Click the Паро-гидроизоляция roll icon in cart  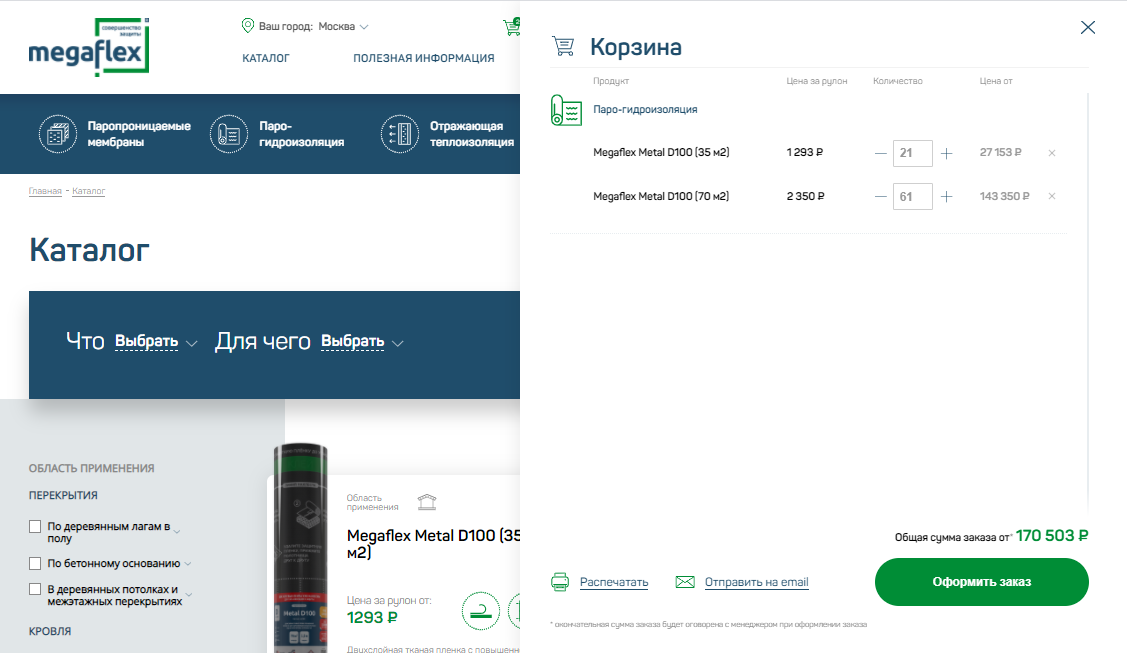[x=566, y=111]
